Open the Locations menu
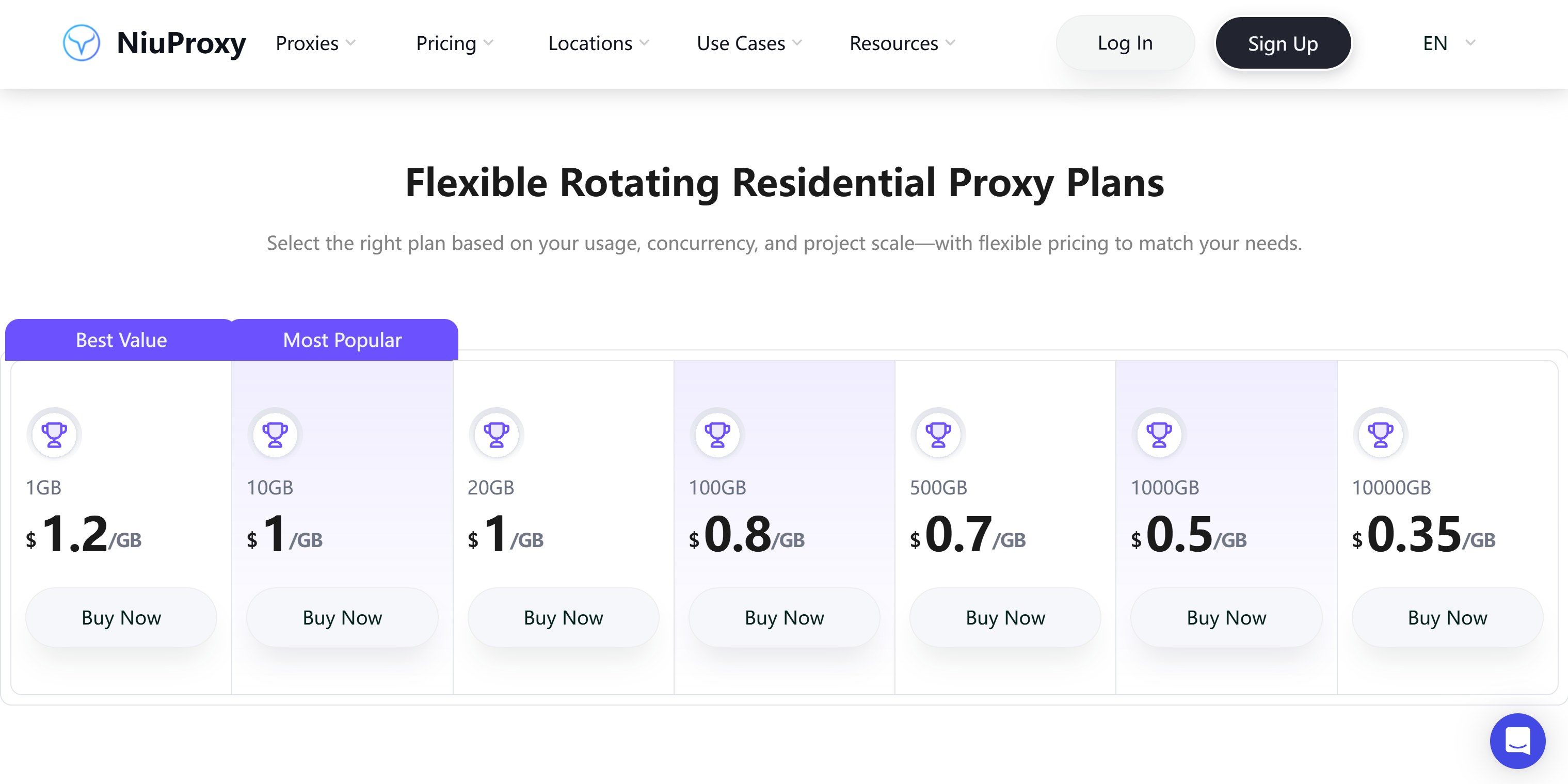The height and width of the screenshot is (784, 1568). coord(599,43)
